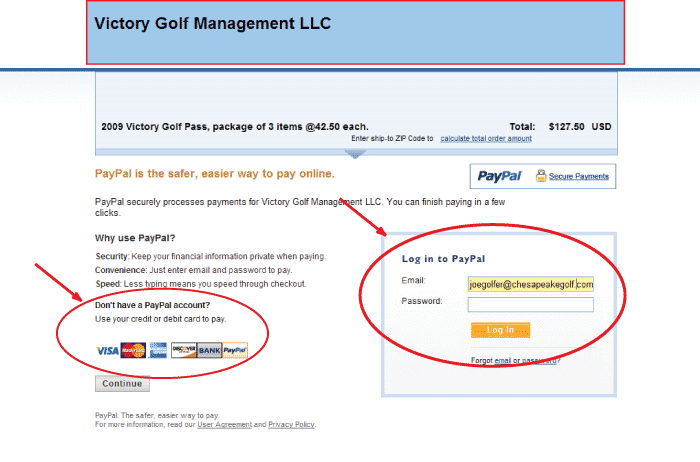The height and width of the screenshot is (462, 700).
Task: Click 'Log in to PayPal' heading
Action: [x=443, y=259]
